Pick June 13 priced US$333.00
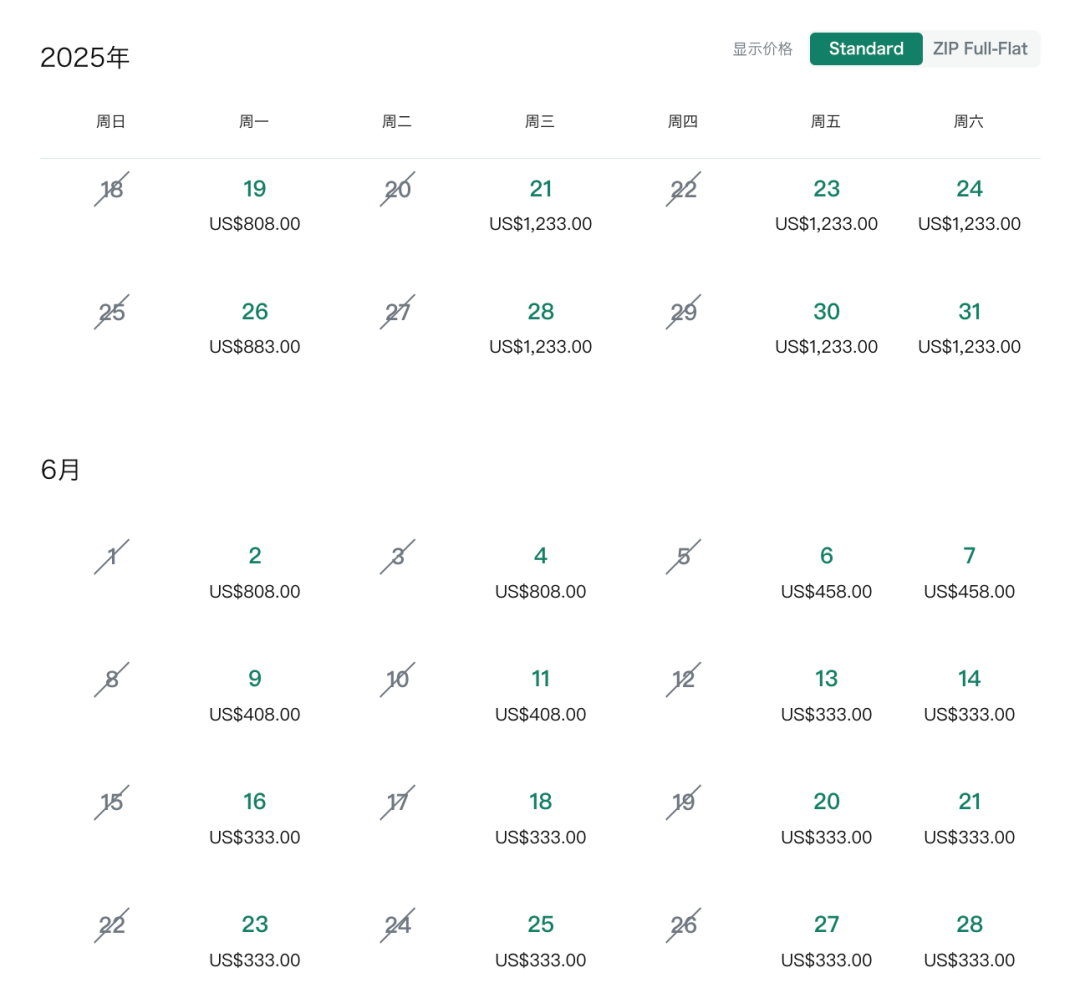1080x983 pixels. click(x=827, y=695)
